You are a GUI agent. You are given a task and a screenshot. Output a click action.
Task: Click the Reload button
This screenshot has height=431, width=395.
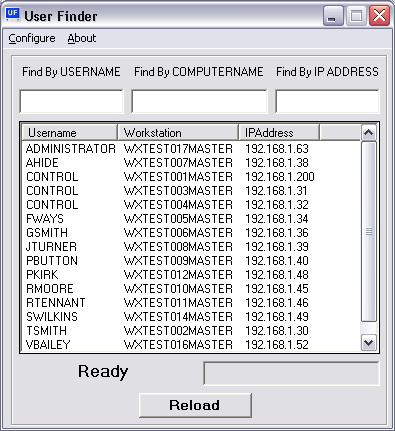195,405
